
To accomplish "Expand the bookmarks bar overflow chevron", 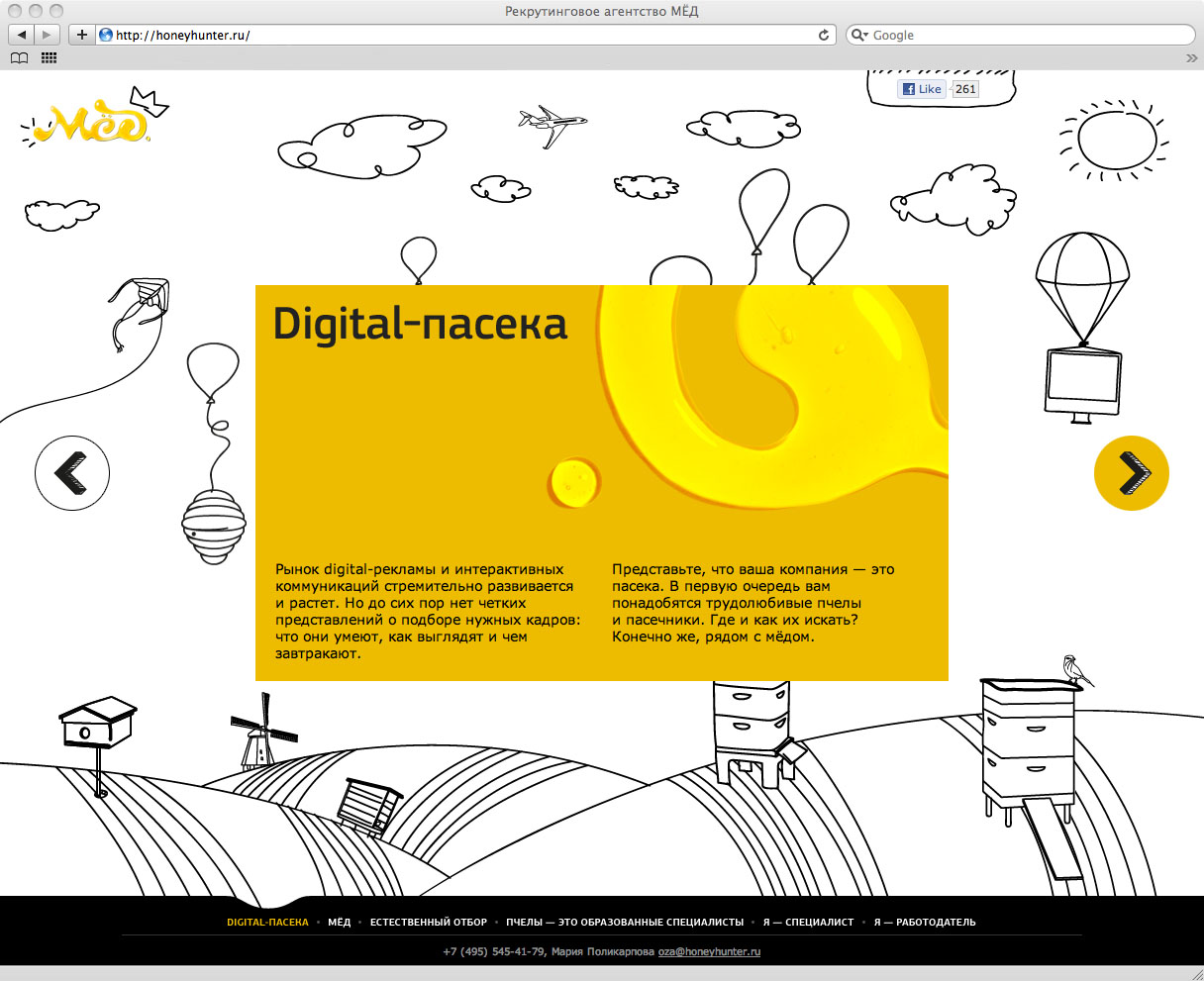I will tap(1191, 58).
